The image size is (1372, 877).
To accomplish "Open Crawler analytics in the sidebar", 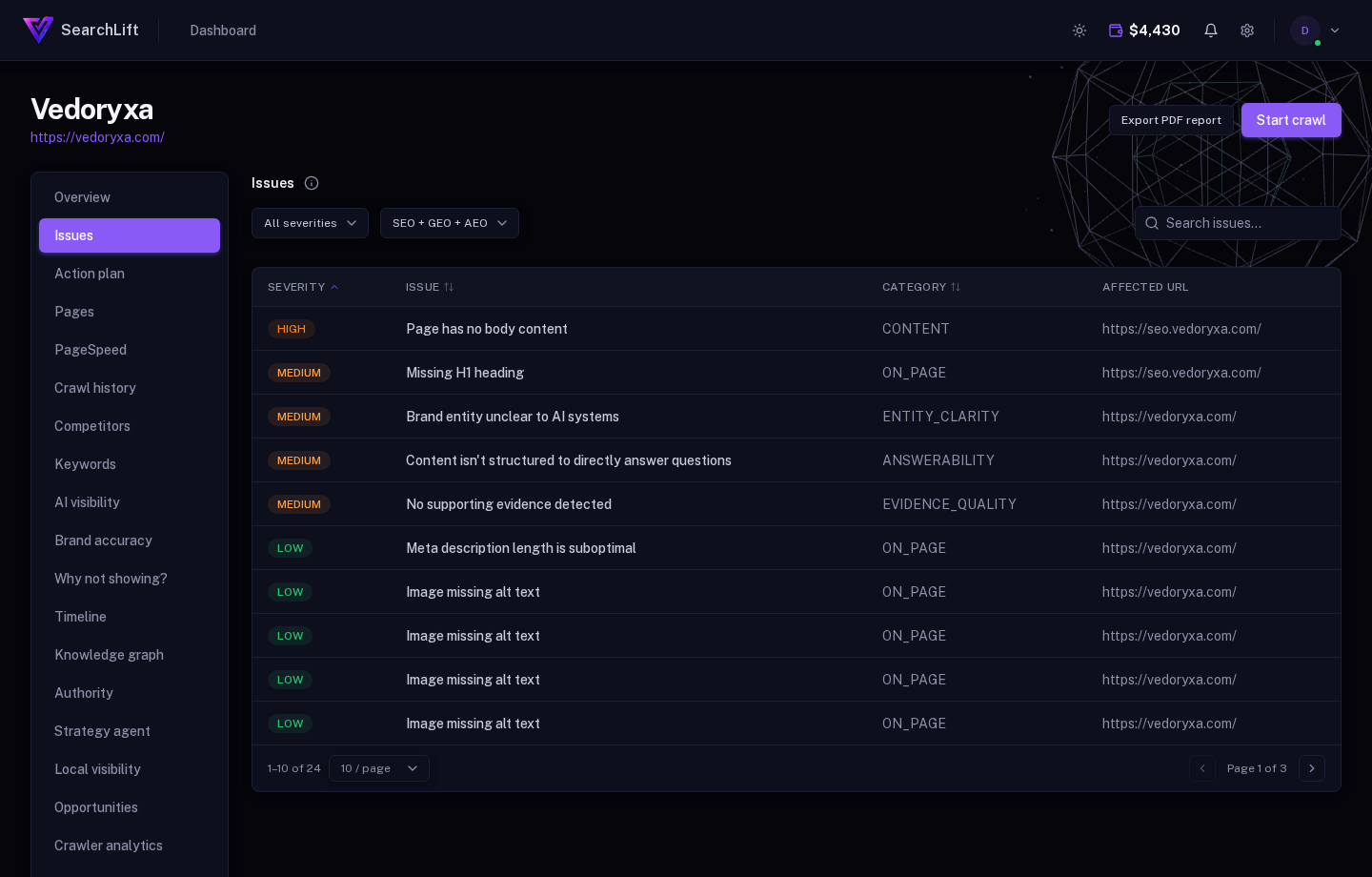I will 130,846.
